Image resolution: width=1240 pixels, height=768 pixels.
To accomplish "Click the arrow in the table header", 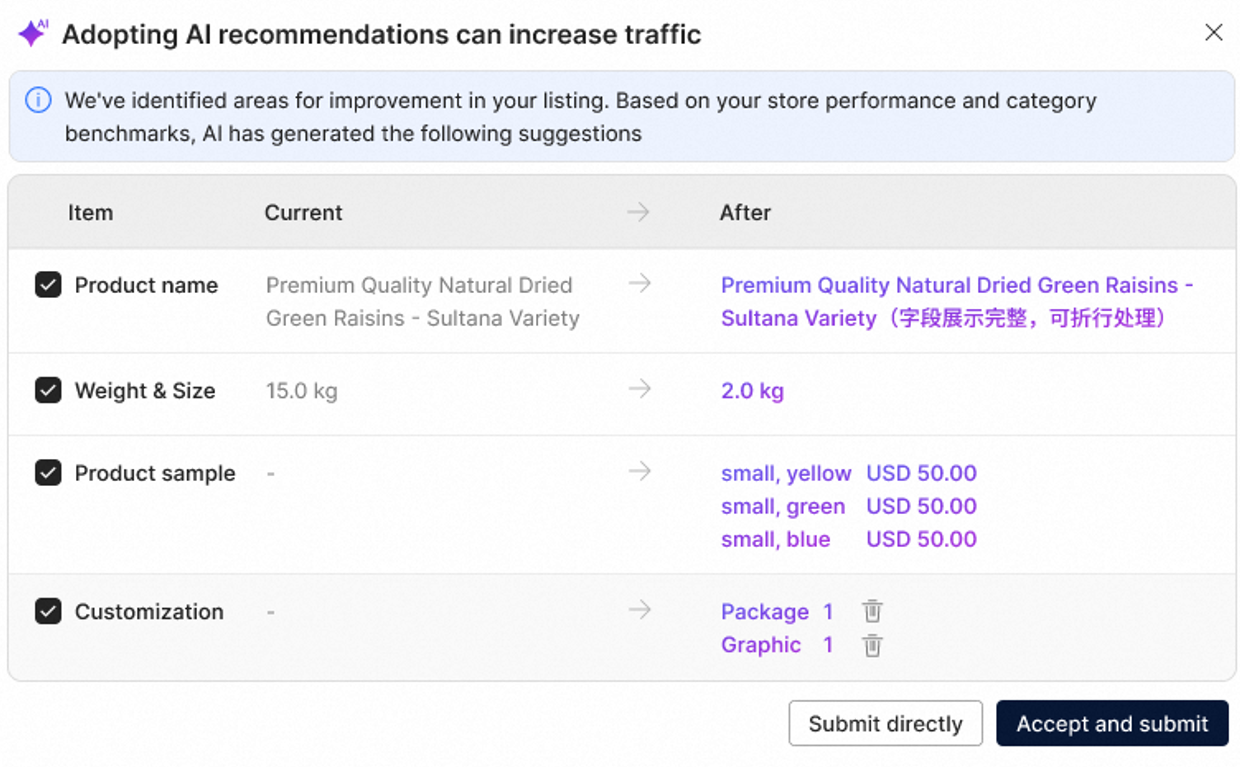I will pyautogui.click(x=638, y=212).
